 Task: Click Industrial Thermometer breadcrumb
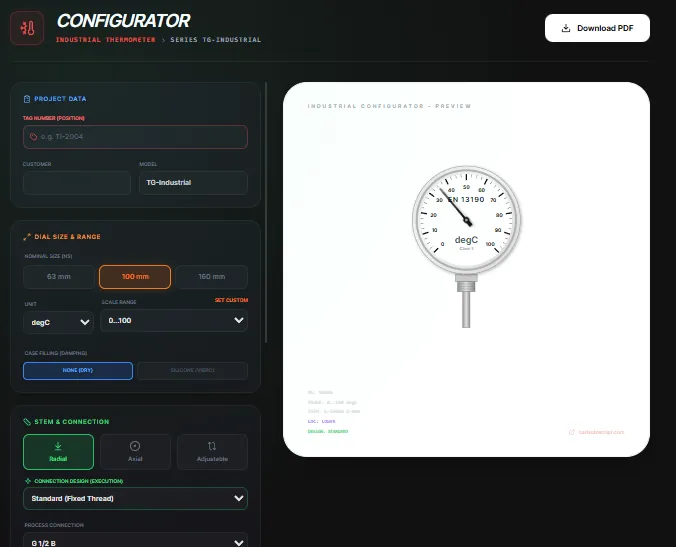[106, 40]
